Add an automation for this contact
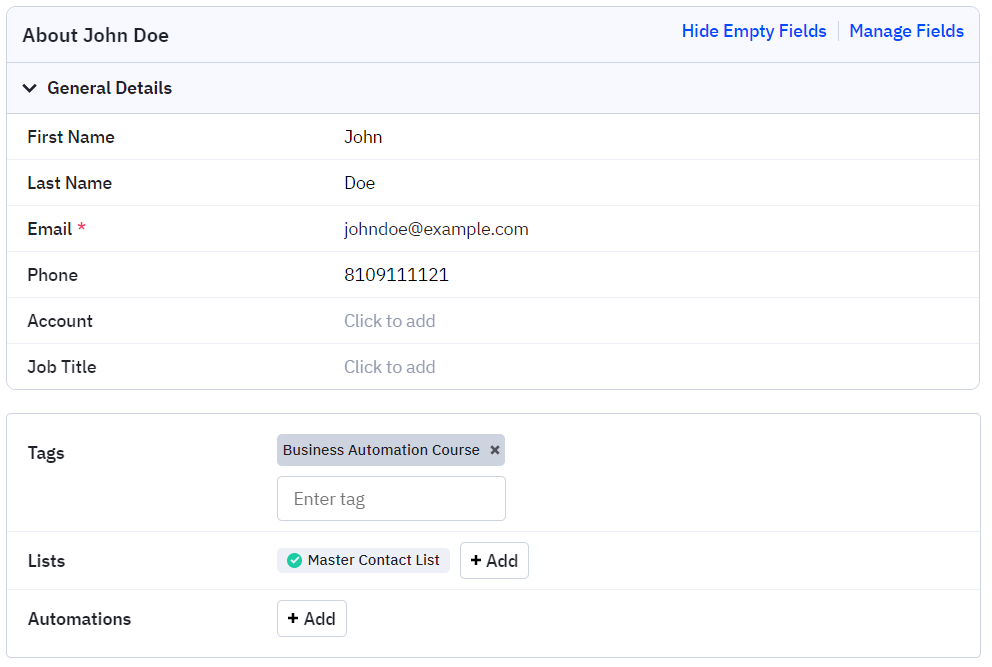The image size is (992, 667). click(x=311, y=619)
